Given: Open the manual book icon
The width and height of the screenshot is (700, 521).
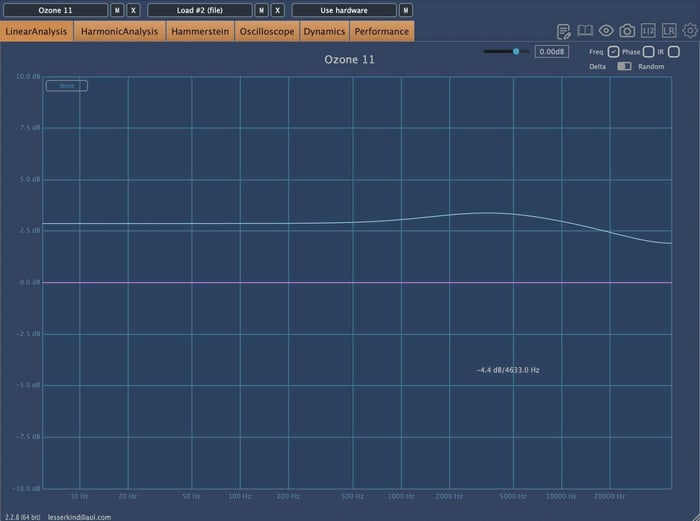Looking at the screenshot, I should coord(585,31).
